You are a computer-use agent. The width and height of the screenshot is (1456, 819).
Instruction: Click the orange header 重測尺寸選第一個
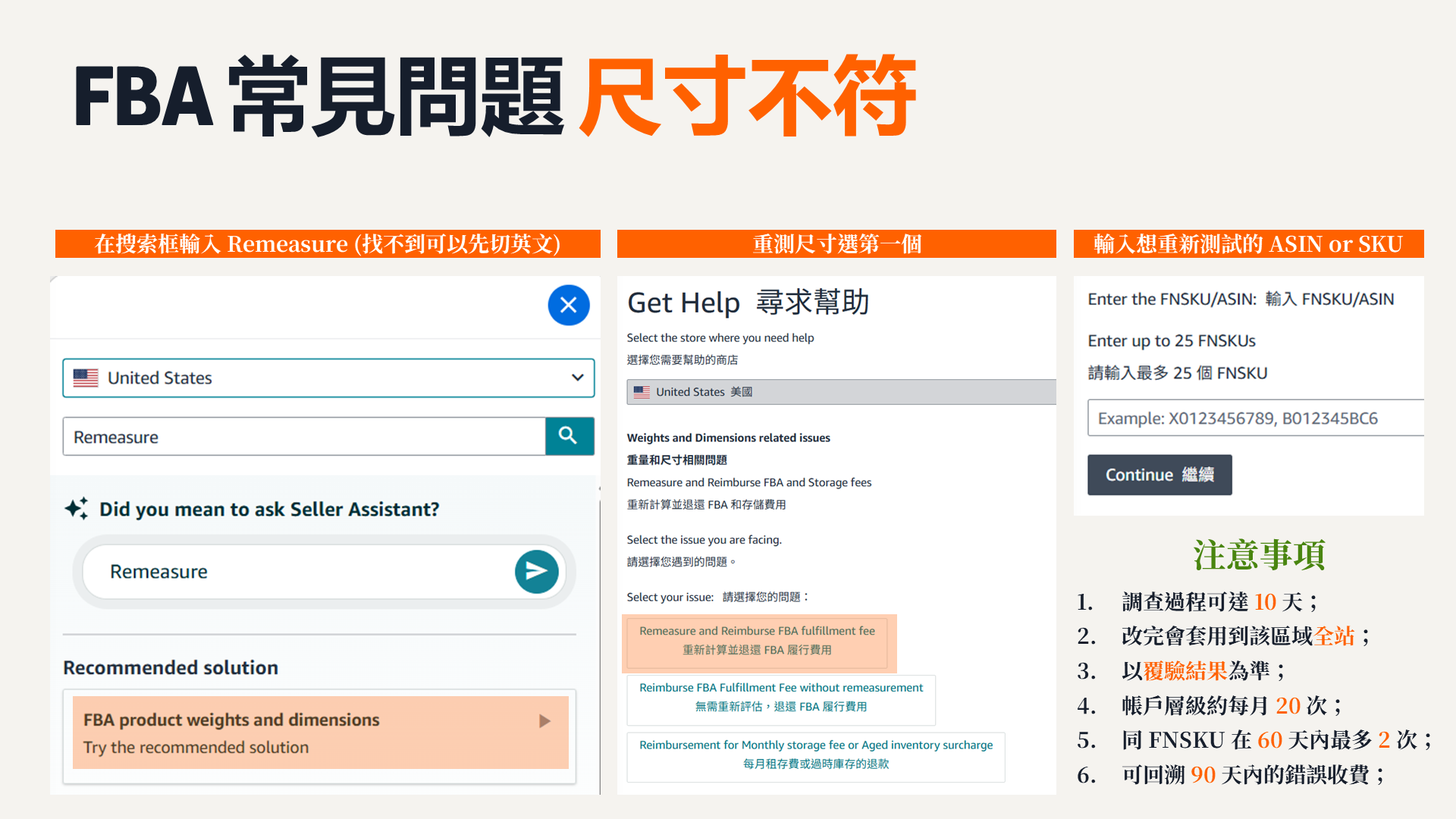tap(836, 243)
